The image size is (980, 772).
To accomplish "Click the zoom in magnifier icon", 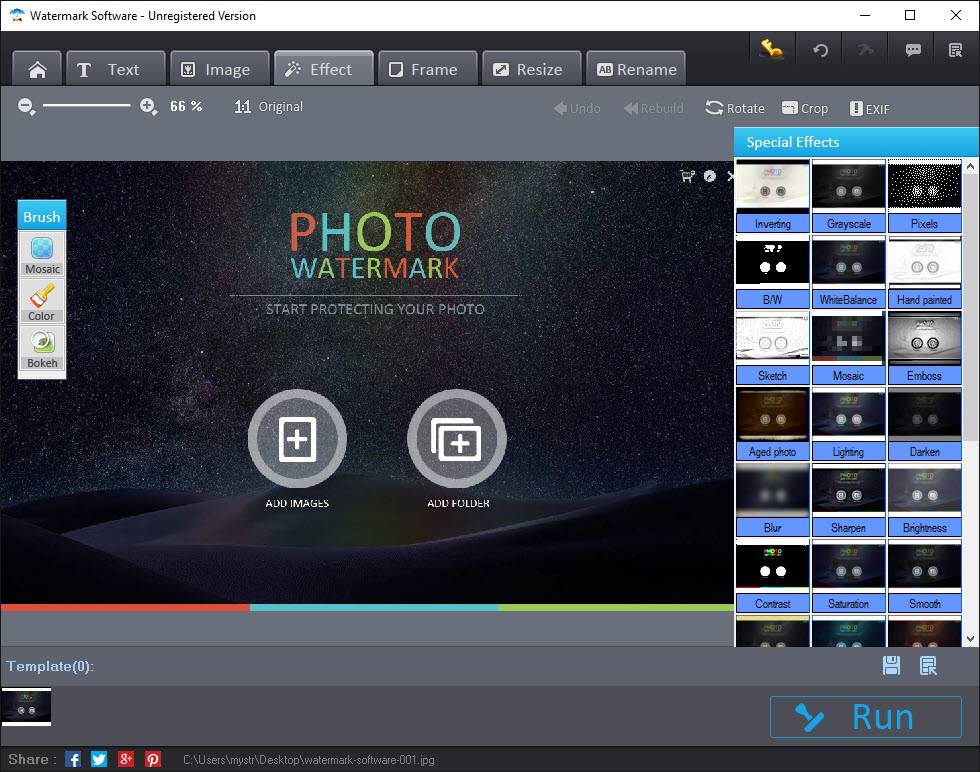I will tap(148, 106).
